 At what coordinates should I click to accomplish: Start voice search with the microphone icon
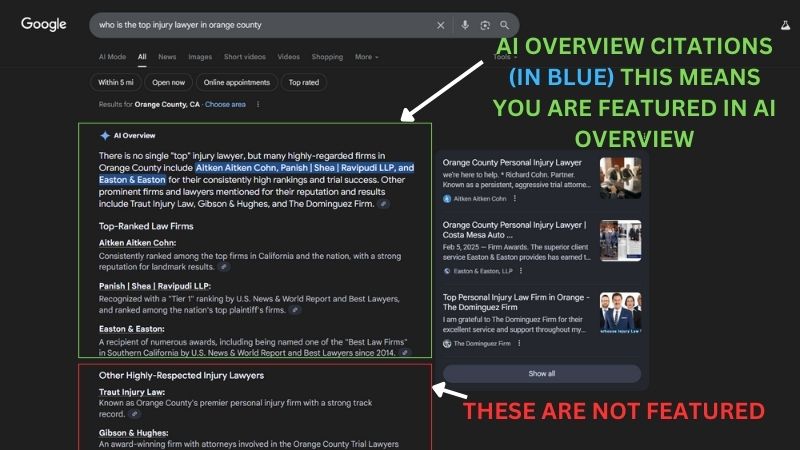pyautogui.click(x=465, y=25)
